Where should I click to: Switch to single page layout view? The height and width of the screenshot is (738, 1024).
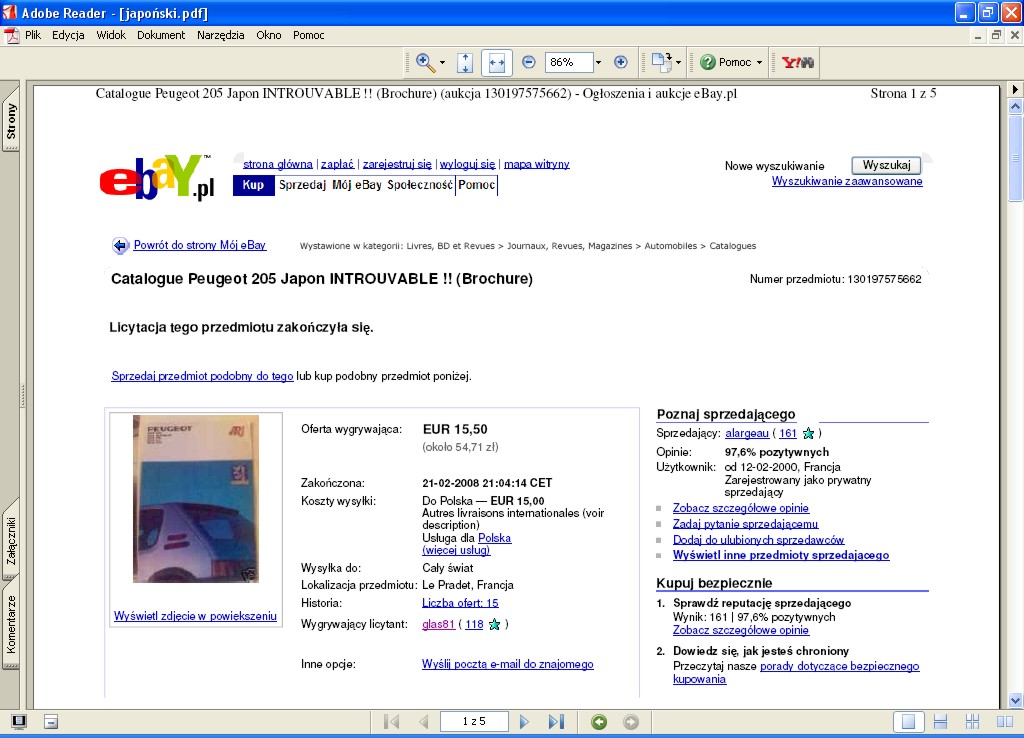[908, 721]
